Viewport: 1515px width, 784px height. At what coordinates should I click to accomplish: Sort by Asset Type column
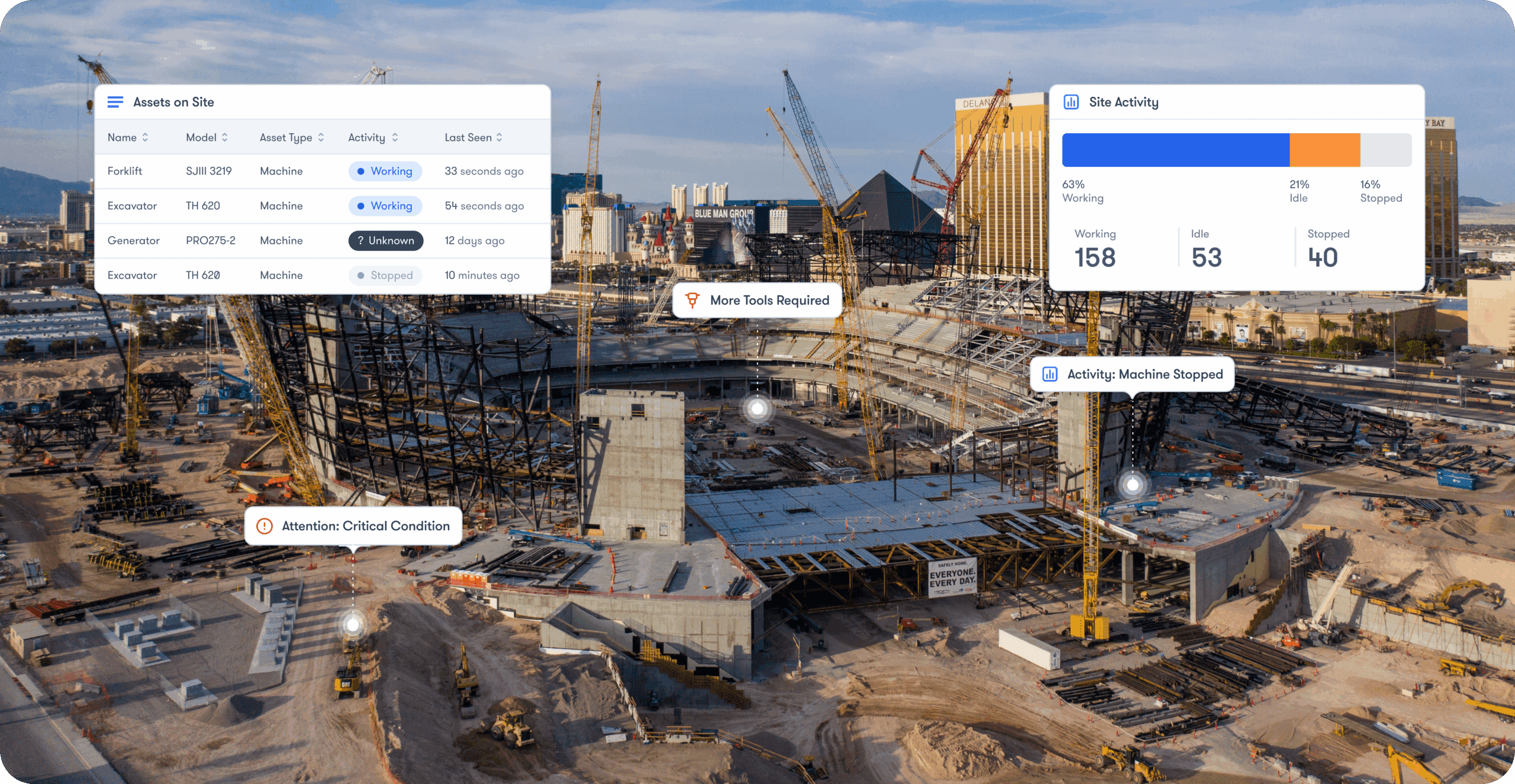pyautogui.click(x=321, y=138)
